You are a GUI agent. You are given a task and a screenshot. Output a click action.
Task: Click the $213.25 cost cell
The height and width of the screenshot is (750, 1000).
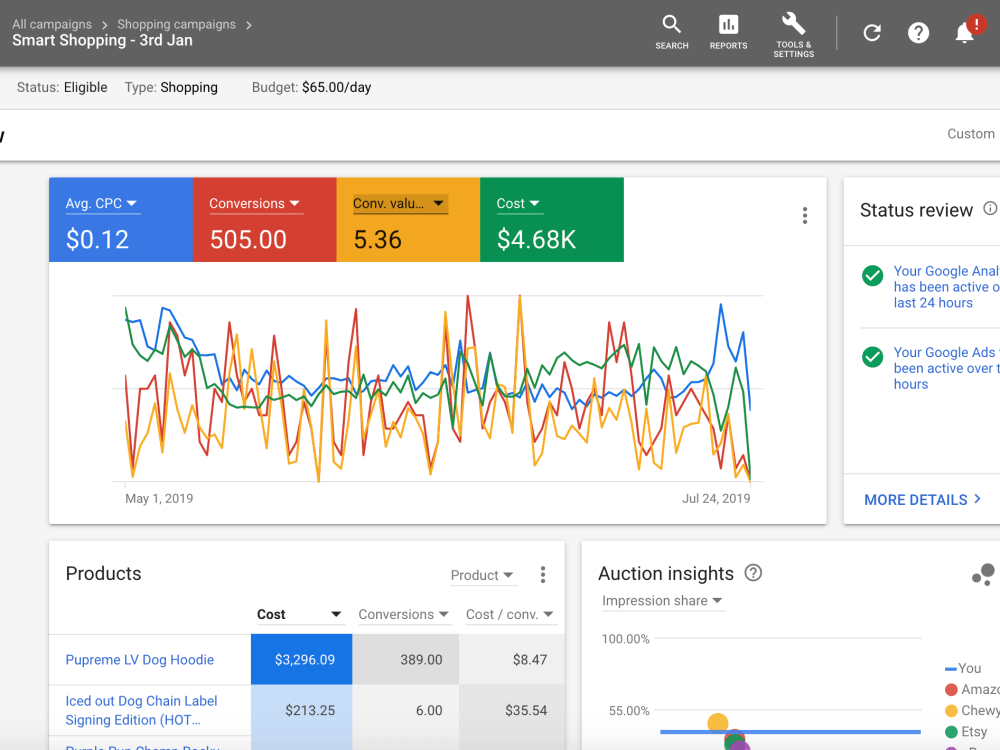tap(302, 710)
